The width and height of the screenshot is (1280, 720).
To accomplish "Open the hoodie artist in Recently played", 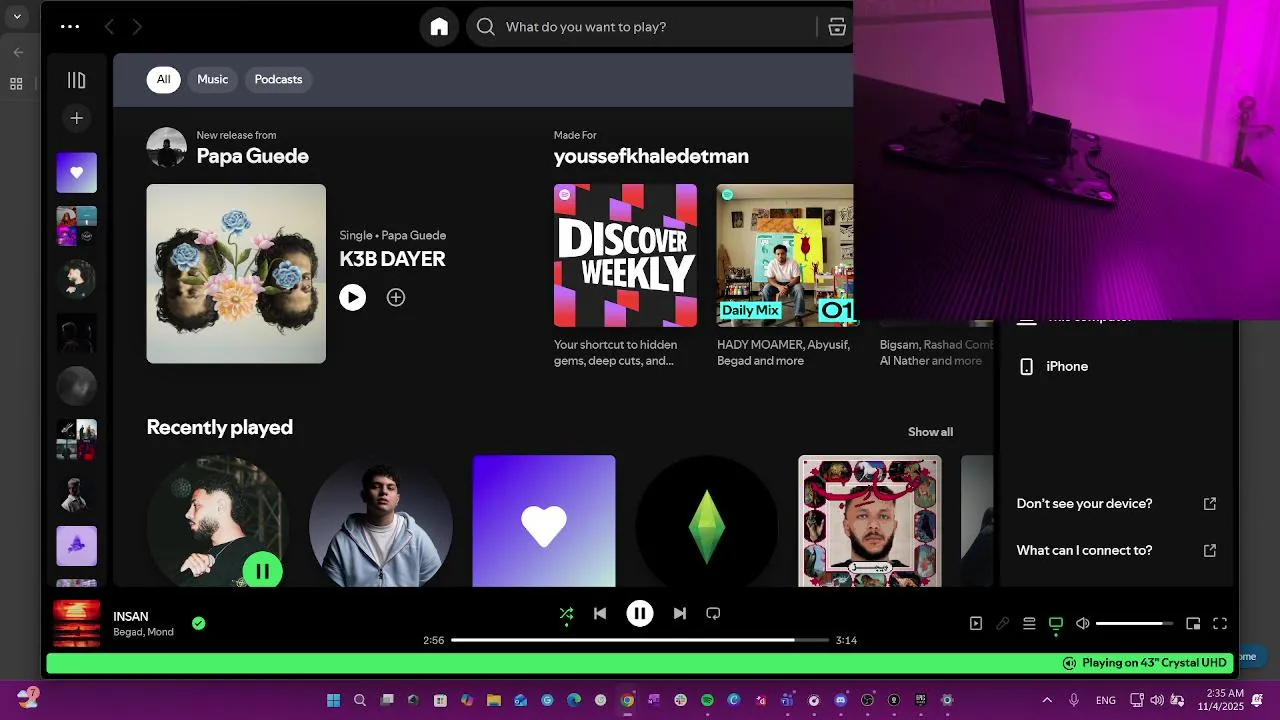I will (381, 521).
